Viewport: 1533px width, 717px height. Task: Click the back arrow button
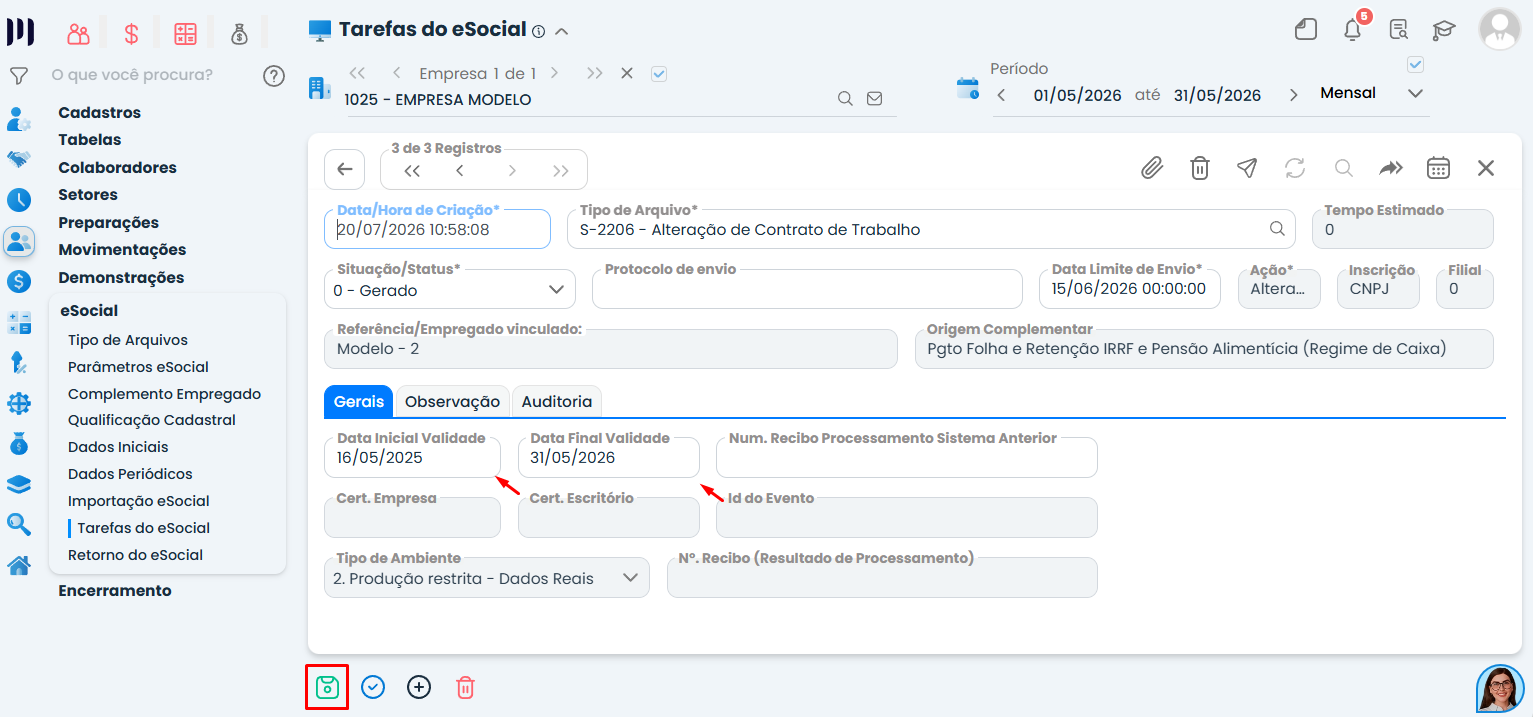(x=345, y=169)
